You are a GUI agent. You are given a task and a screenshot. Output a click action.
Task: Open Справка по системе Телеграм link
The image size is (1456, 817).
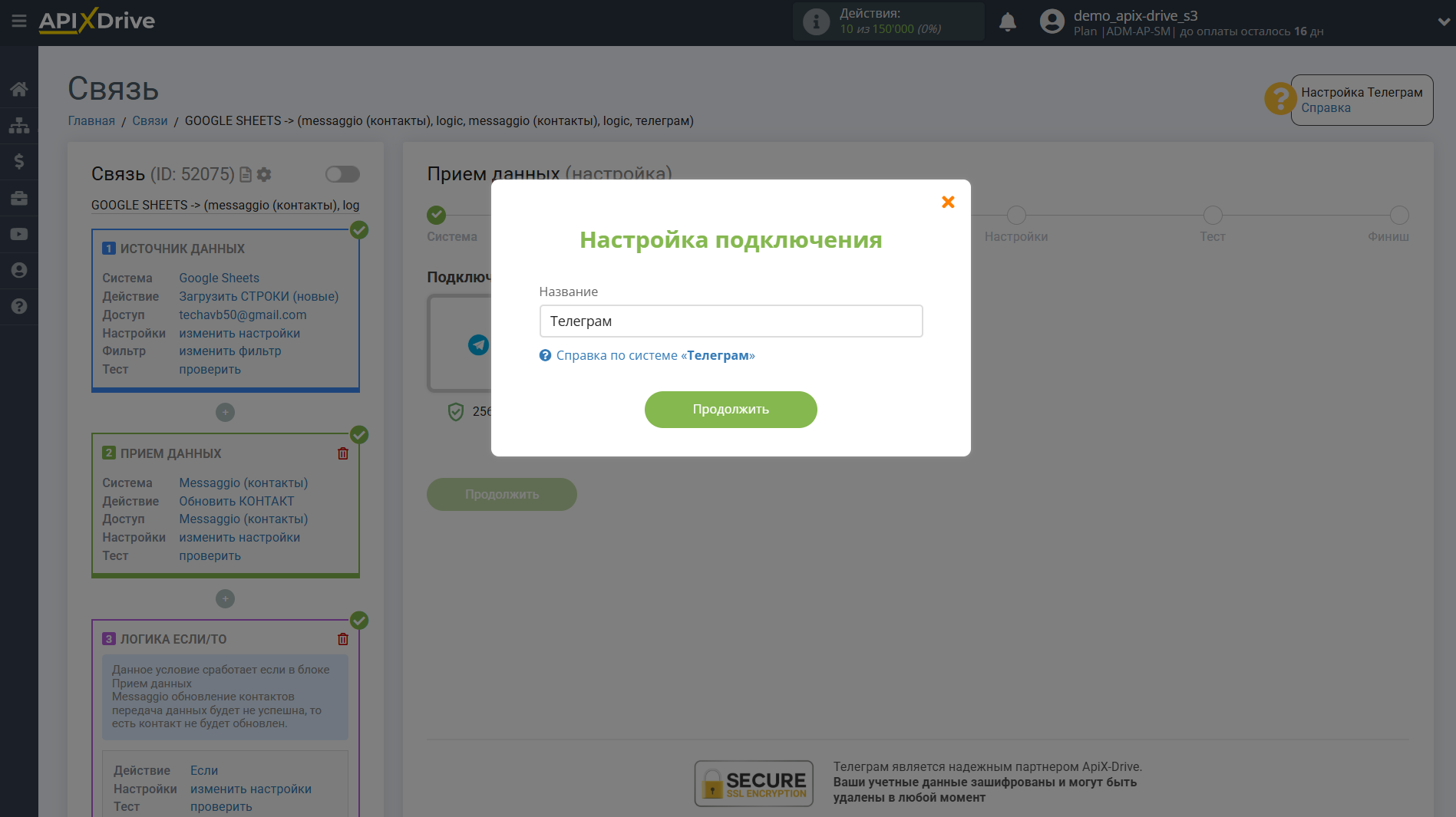pyautogui.click(x=655, y=355)
